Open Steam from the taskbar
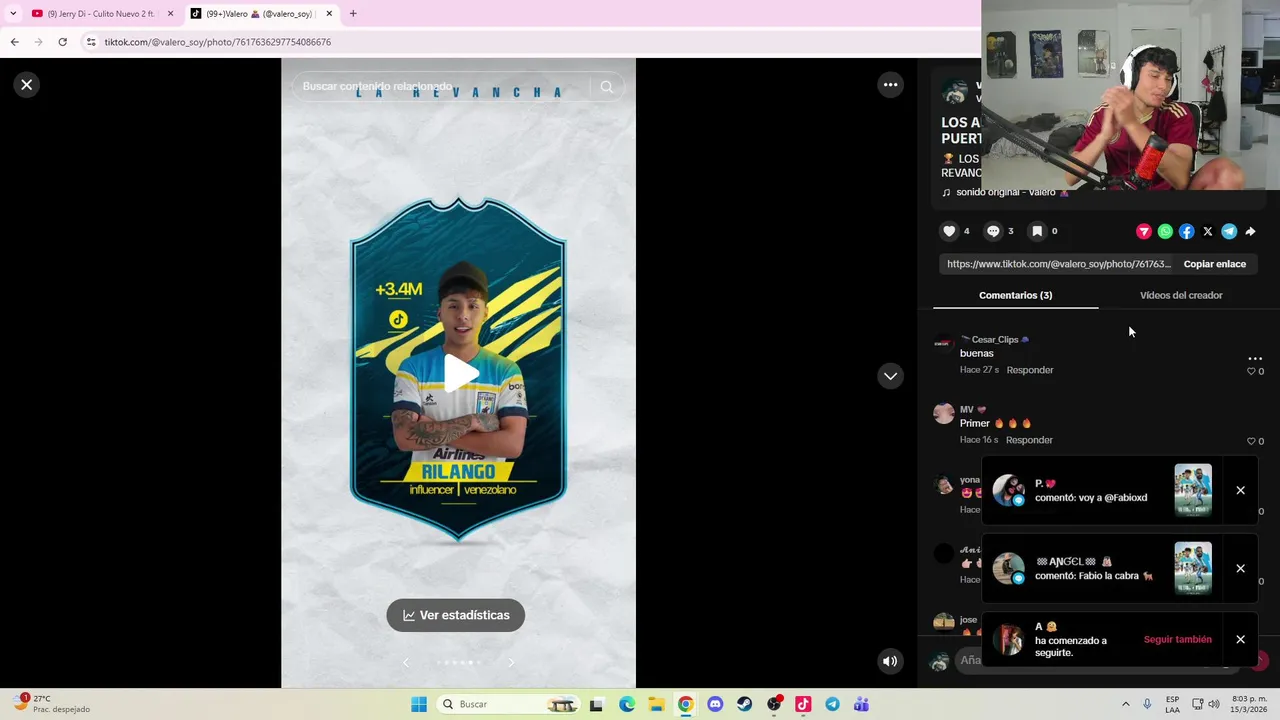Image resolution: width=1280 pixels, height=720 pixels. (x=744, y=704)
